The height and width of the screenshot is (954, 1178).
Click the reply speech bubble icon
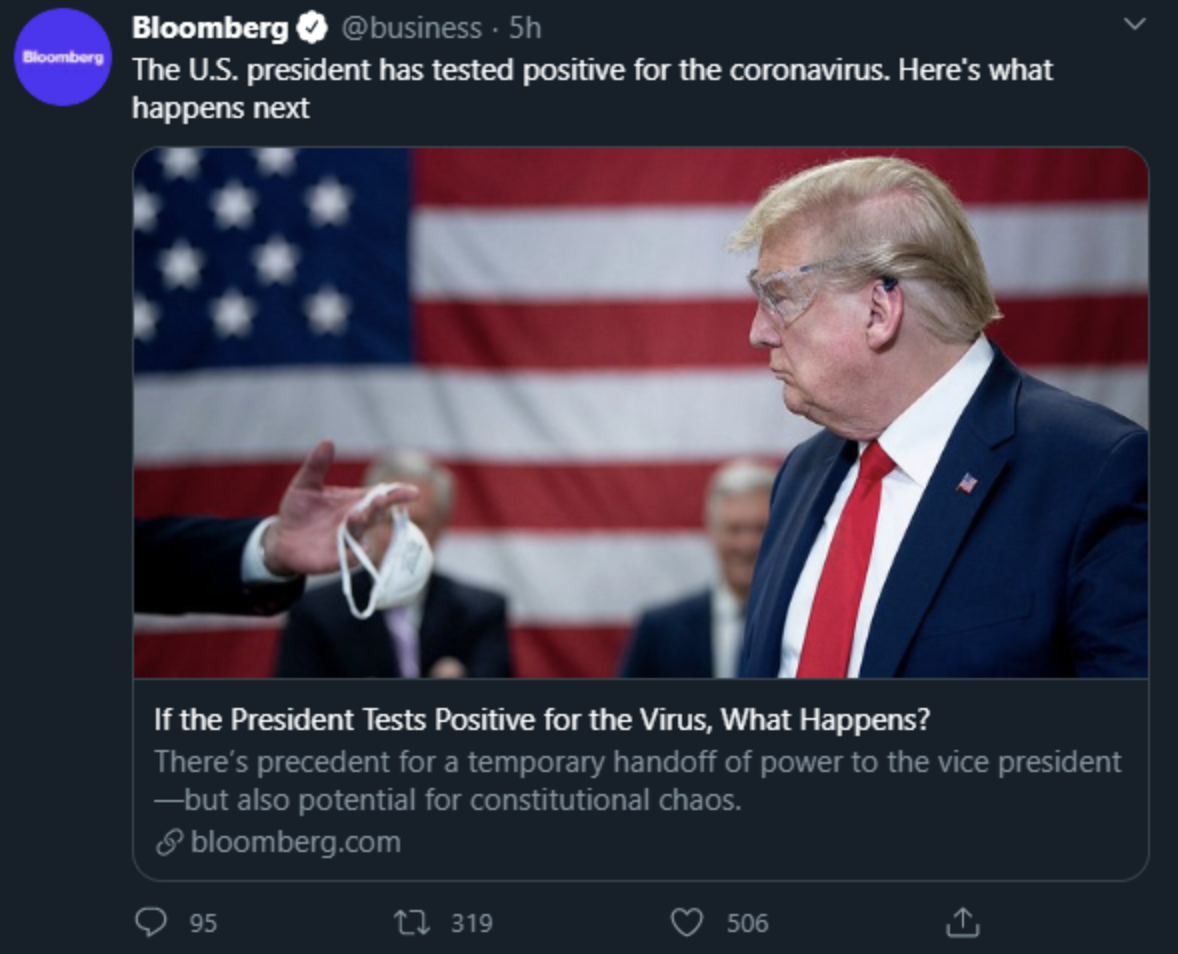pos(150,921)
